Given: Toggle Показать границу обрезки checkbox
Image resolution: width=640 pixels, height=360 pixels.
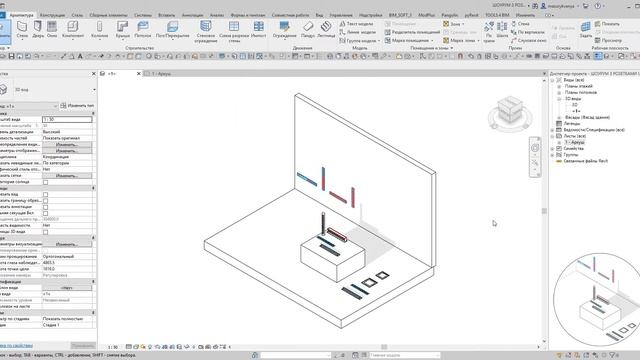Looking at the screenshot, I should [x=45, y=201].
